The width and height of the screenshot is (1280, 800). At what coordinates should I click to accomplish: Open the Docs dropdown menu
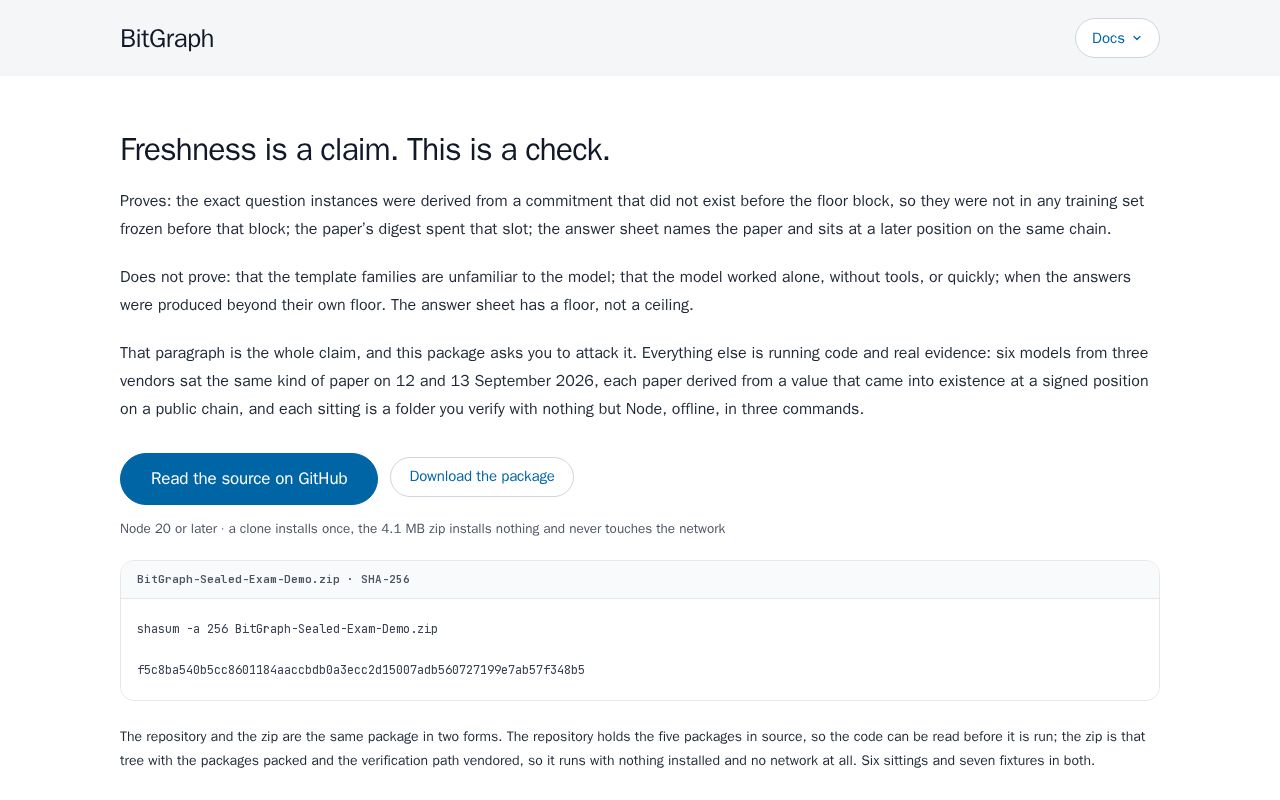pyautogui.click(x=1117, y=38)
